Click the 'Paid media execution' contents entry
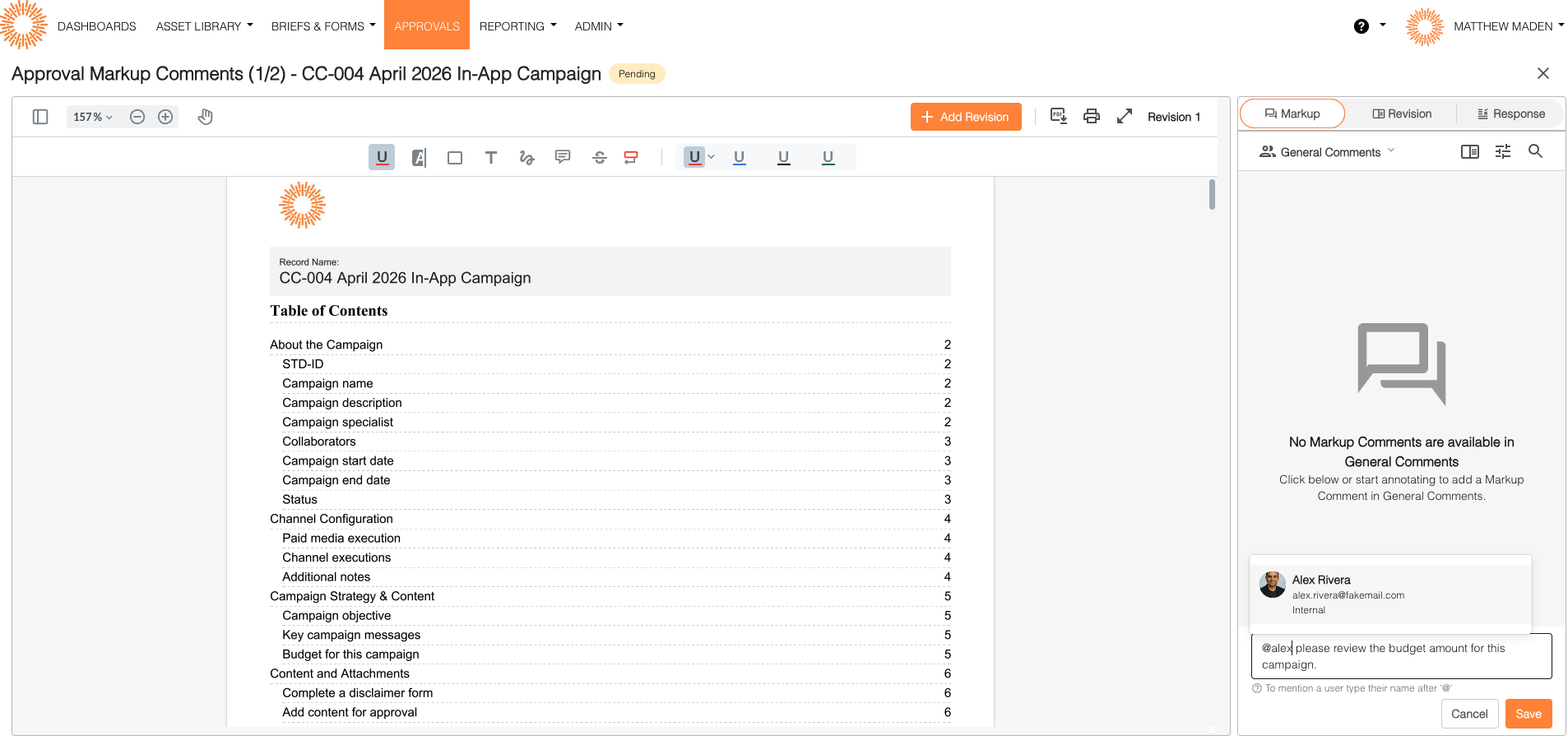 coord(341,538)
